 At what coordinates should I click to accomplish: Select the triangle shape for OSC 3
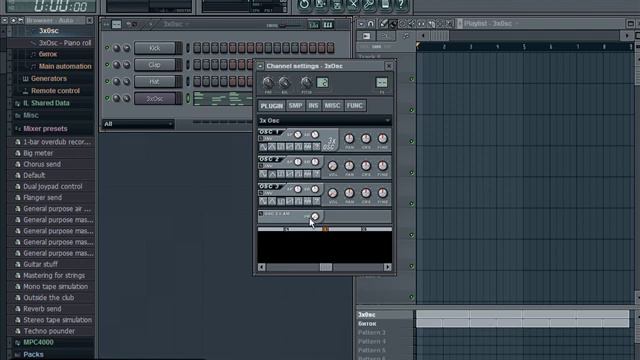click(x=272, y=201)
